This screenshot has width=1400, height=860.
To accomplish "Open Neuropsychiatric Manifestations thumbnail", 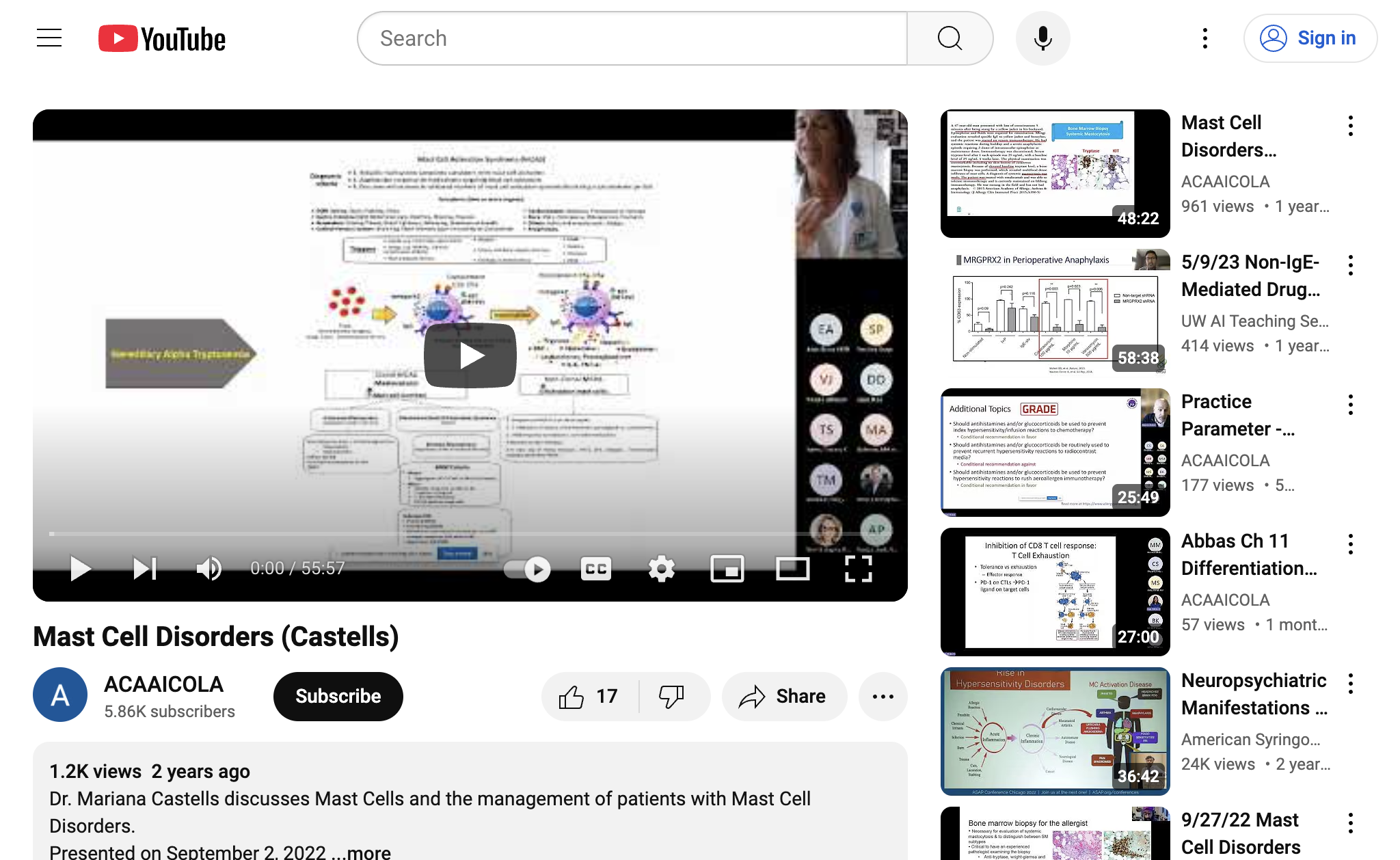I will (1055, 731).
